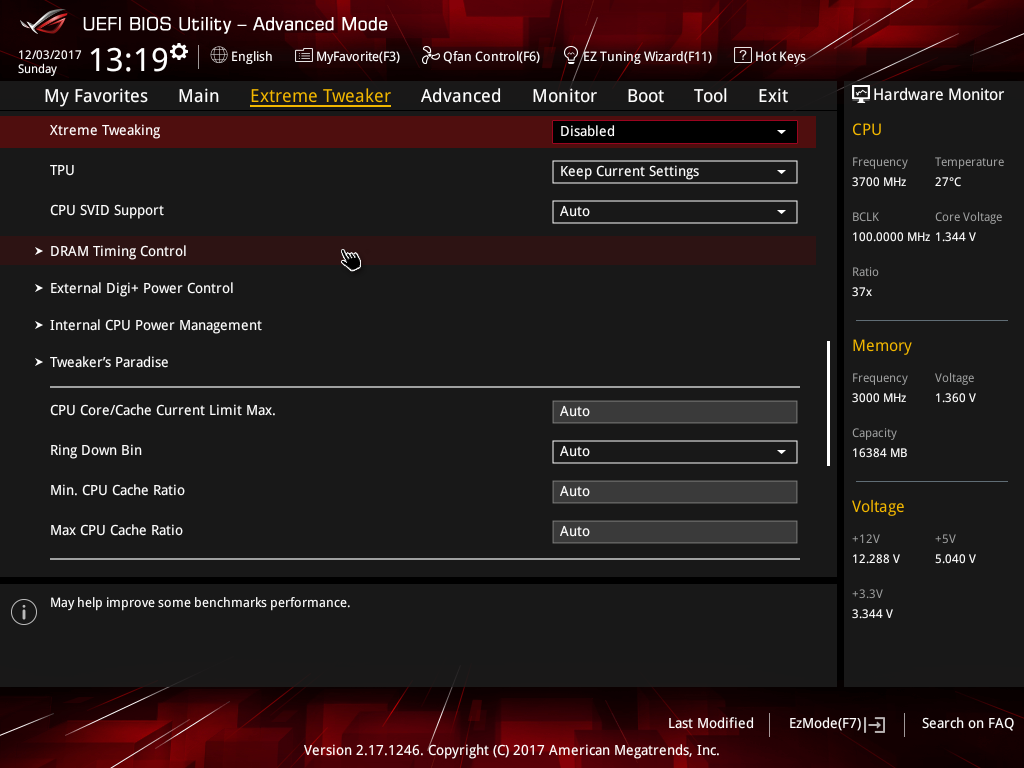The height and width of the screenshot is (768, 1024).
Task: Click the CPU frequency value 3700 MHz
Action: (879, 182)
